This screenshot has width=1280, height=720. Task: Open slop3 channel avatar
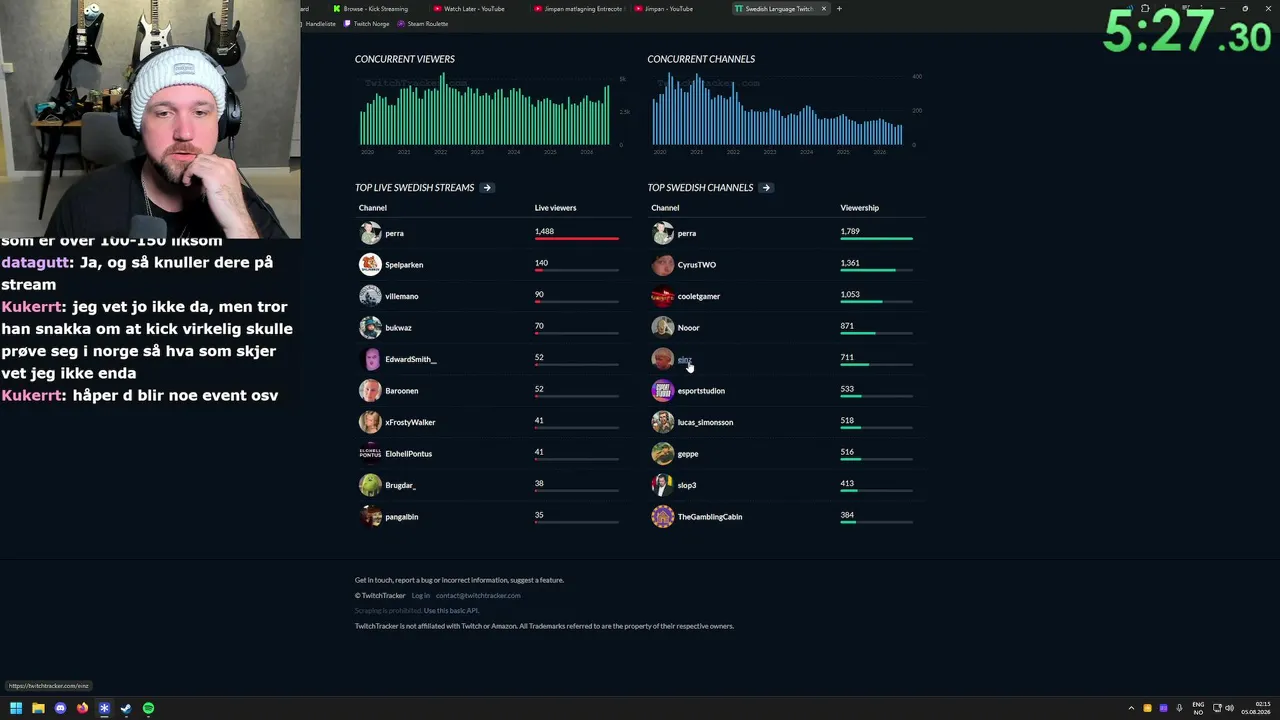(x=662, y=485)
